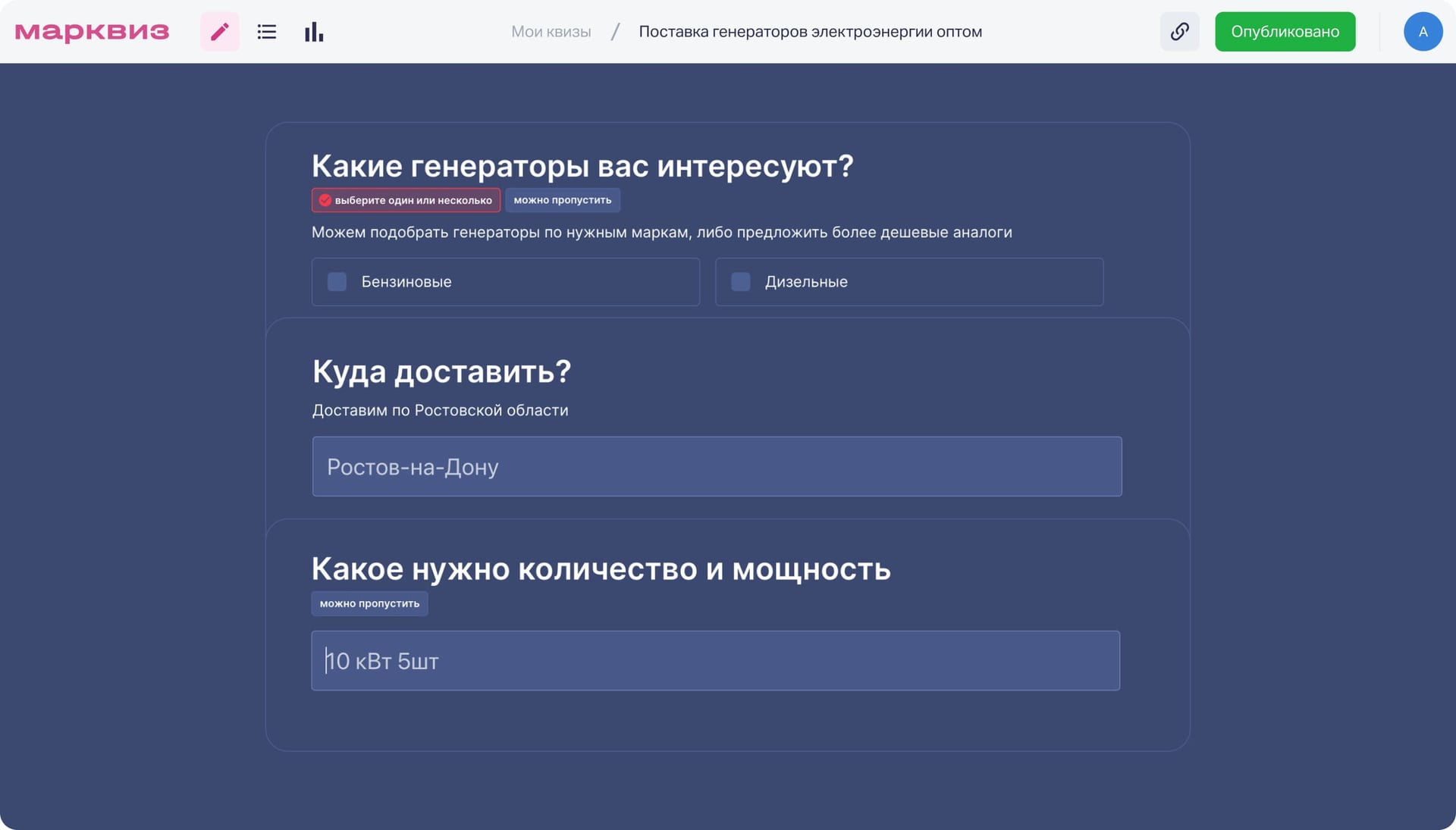Click the Ростов-на-Дону delivery input field
This screenshot has height=830, width=1456.
tap(717, 467)
